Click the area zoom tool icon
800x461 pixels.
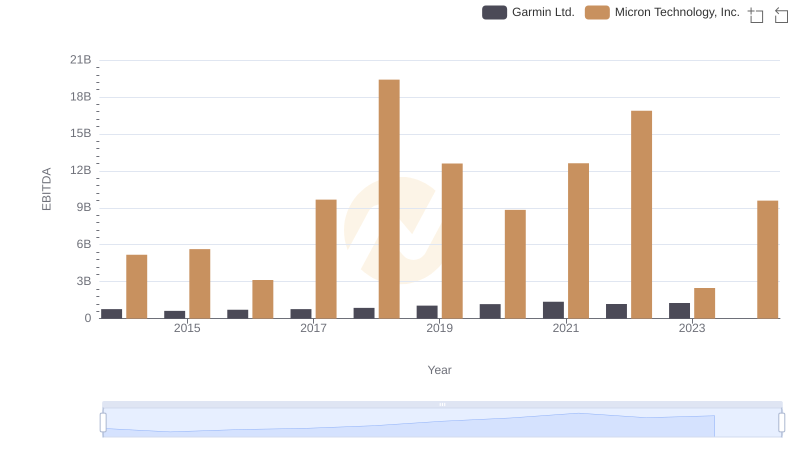tap(756, 15)
